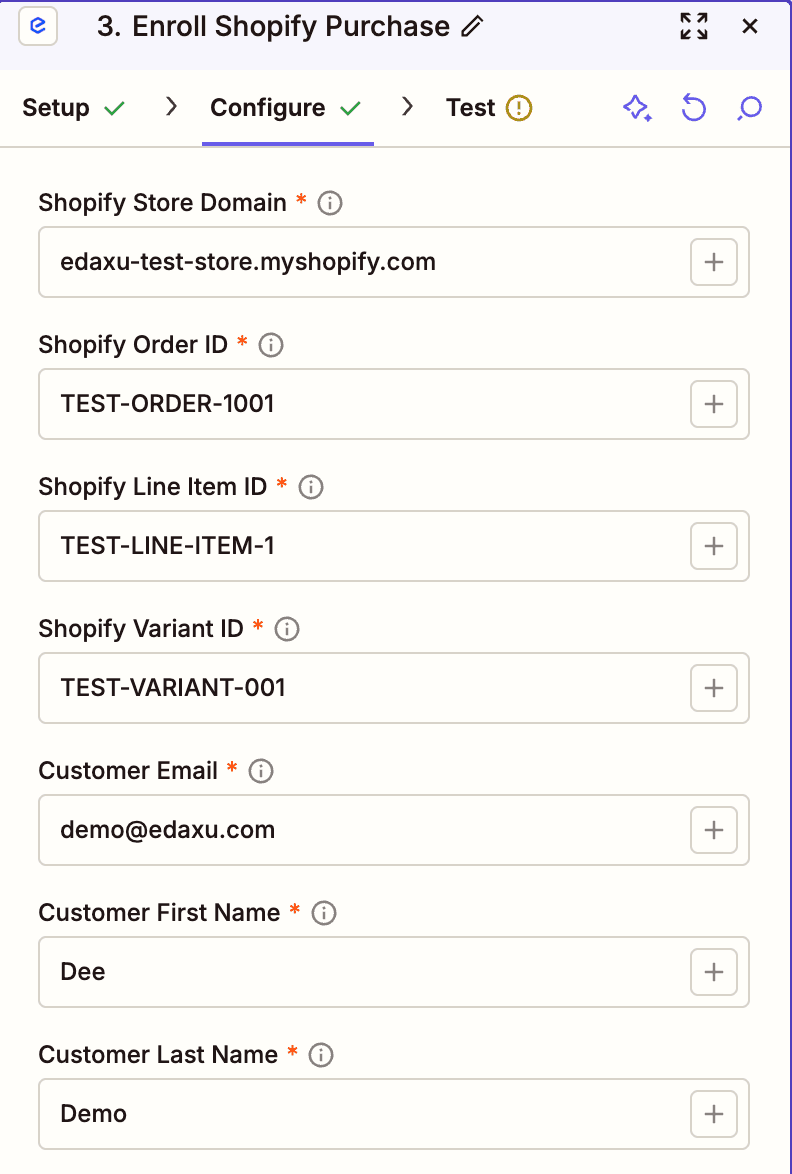The image size is (792, 1174).
Task: Click the Edaxu app logo icon
Action: [x=38, y=27]
